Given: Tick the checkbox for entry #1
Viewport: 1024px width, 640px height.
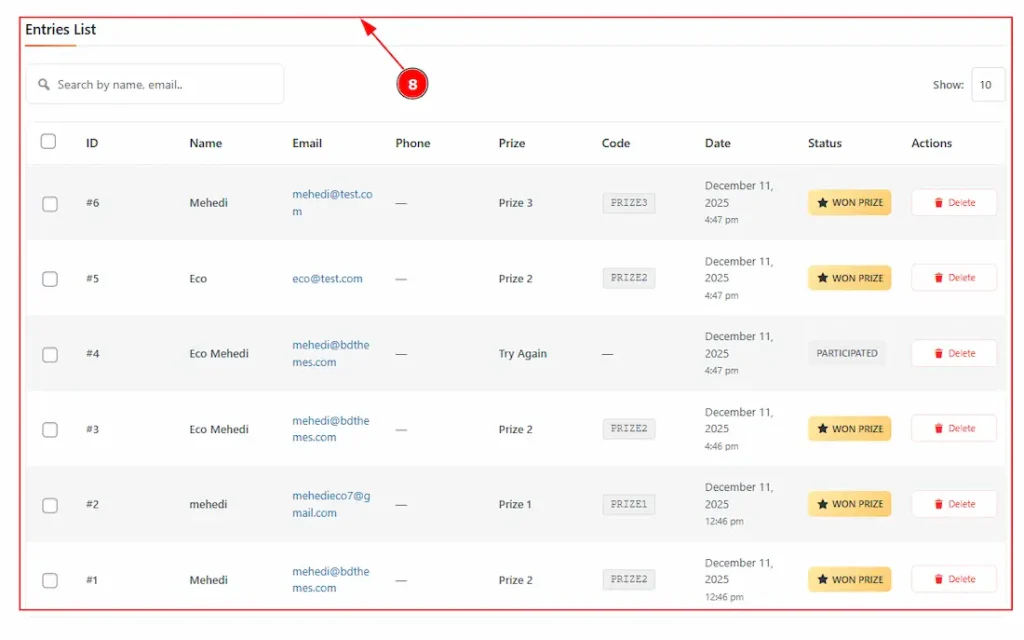Looking at the screenshot, I should [x=50, y=581].
